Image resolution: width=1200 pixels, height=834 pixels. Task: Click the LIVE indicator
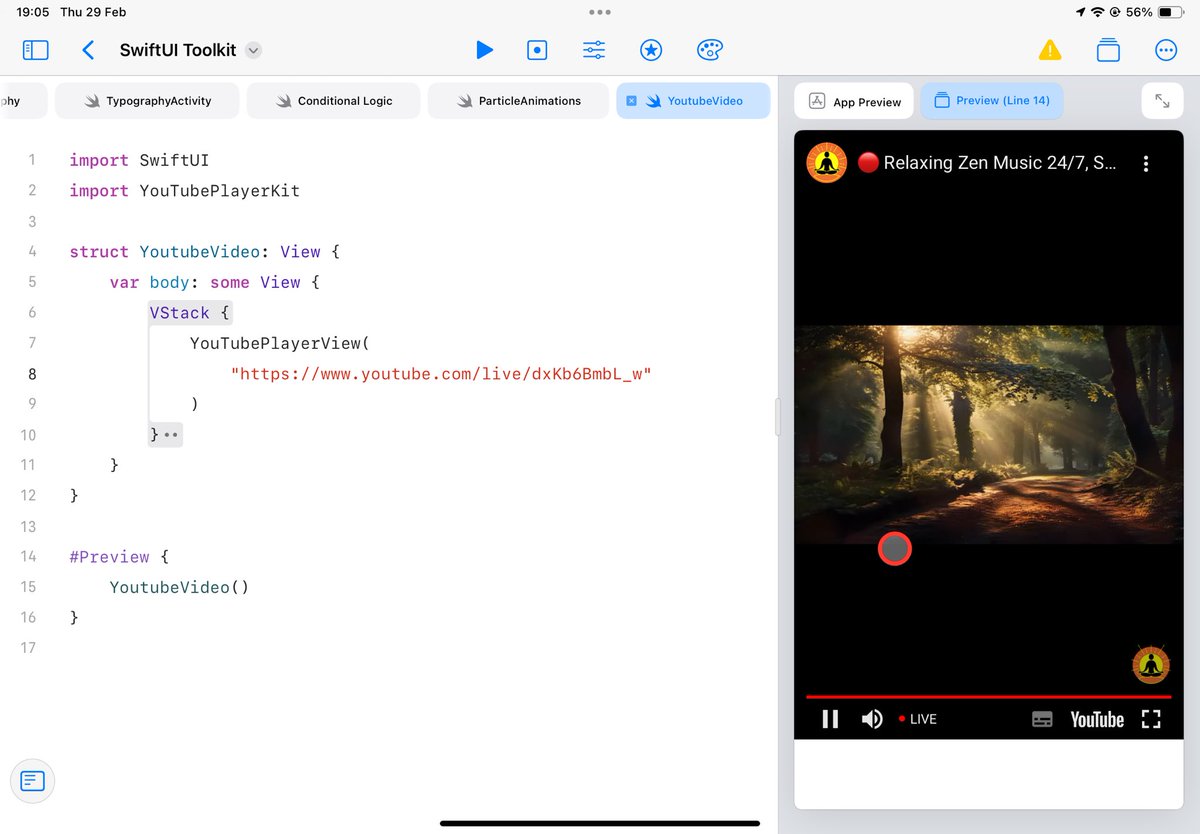(917, 719)
